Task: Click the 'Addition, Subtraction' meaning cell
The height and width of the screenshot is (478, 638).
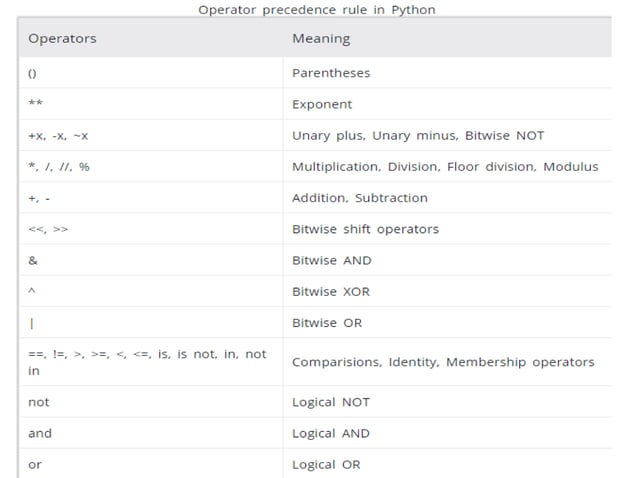Action: tap(360, 198)
